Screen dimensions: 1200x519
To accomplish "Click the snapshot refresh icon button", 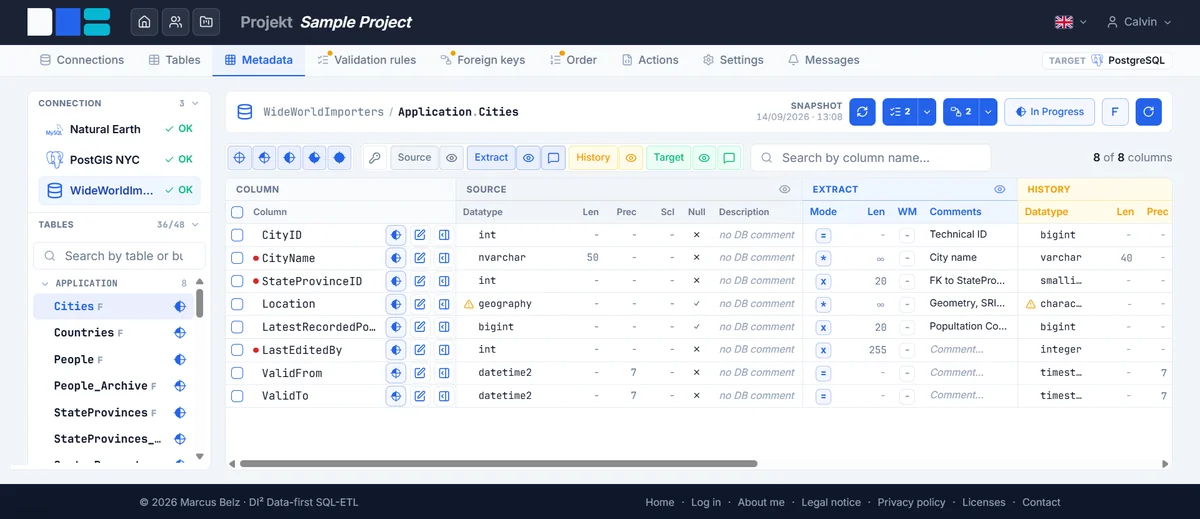I will (862, 112).
